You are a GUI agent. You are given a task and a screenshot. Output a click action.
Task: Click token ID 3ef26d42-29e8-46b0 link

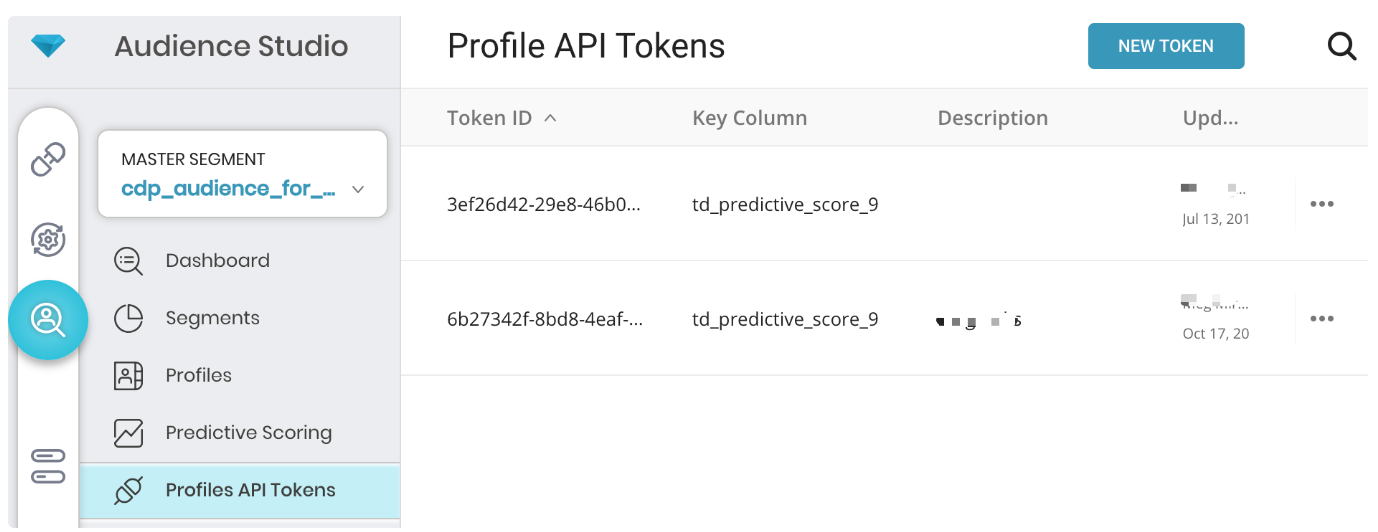coord(544,205)
